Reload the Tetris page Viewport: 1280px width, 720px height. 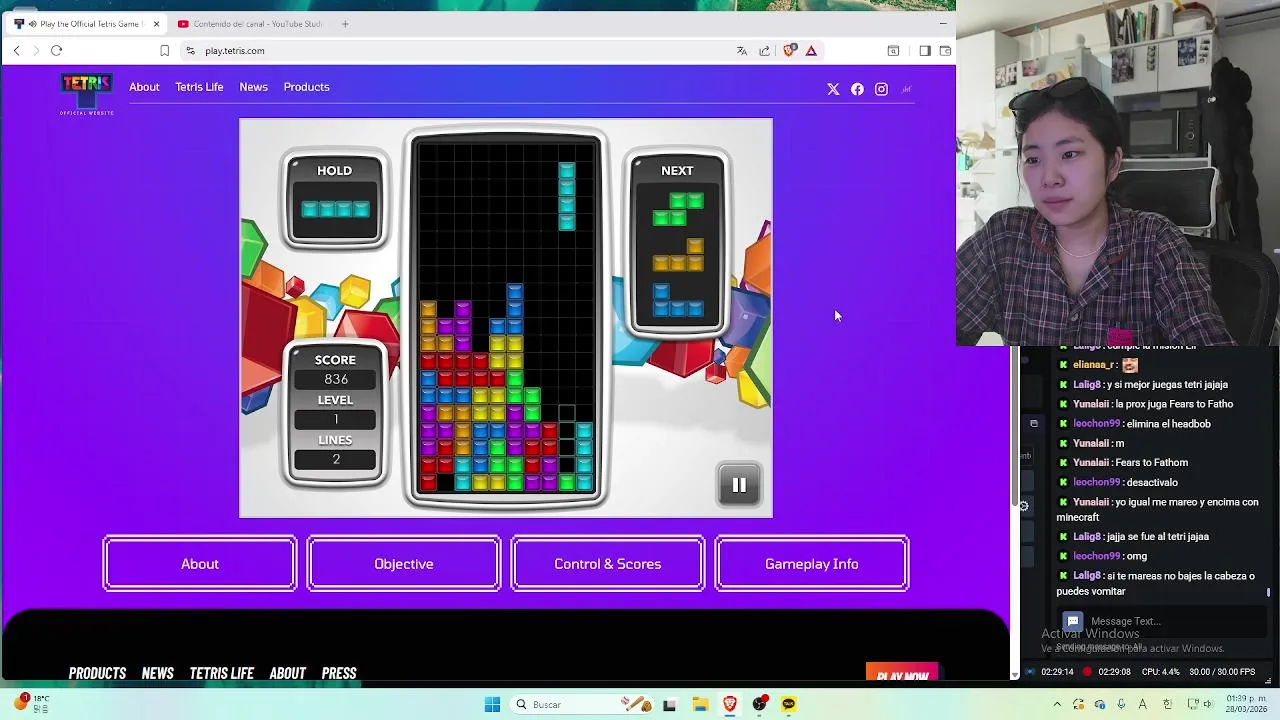[x=57, y=50]
